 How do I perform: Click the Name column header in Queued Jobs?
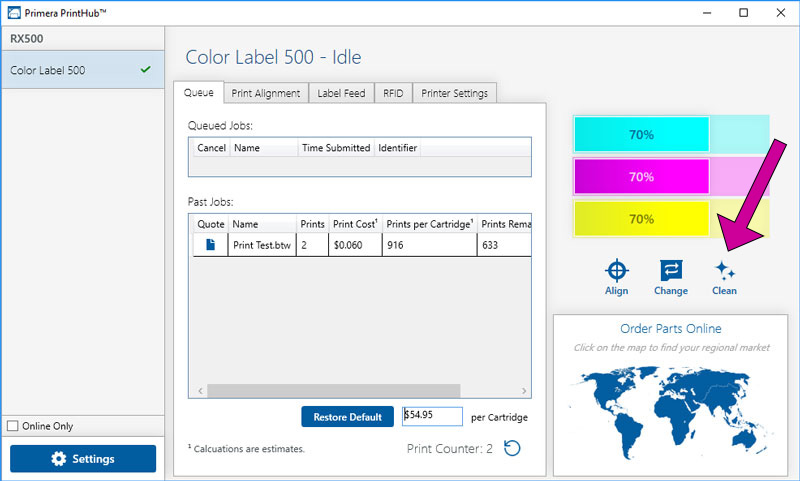tap(264, 148)
